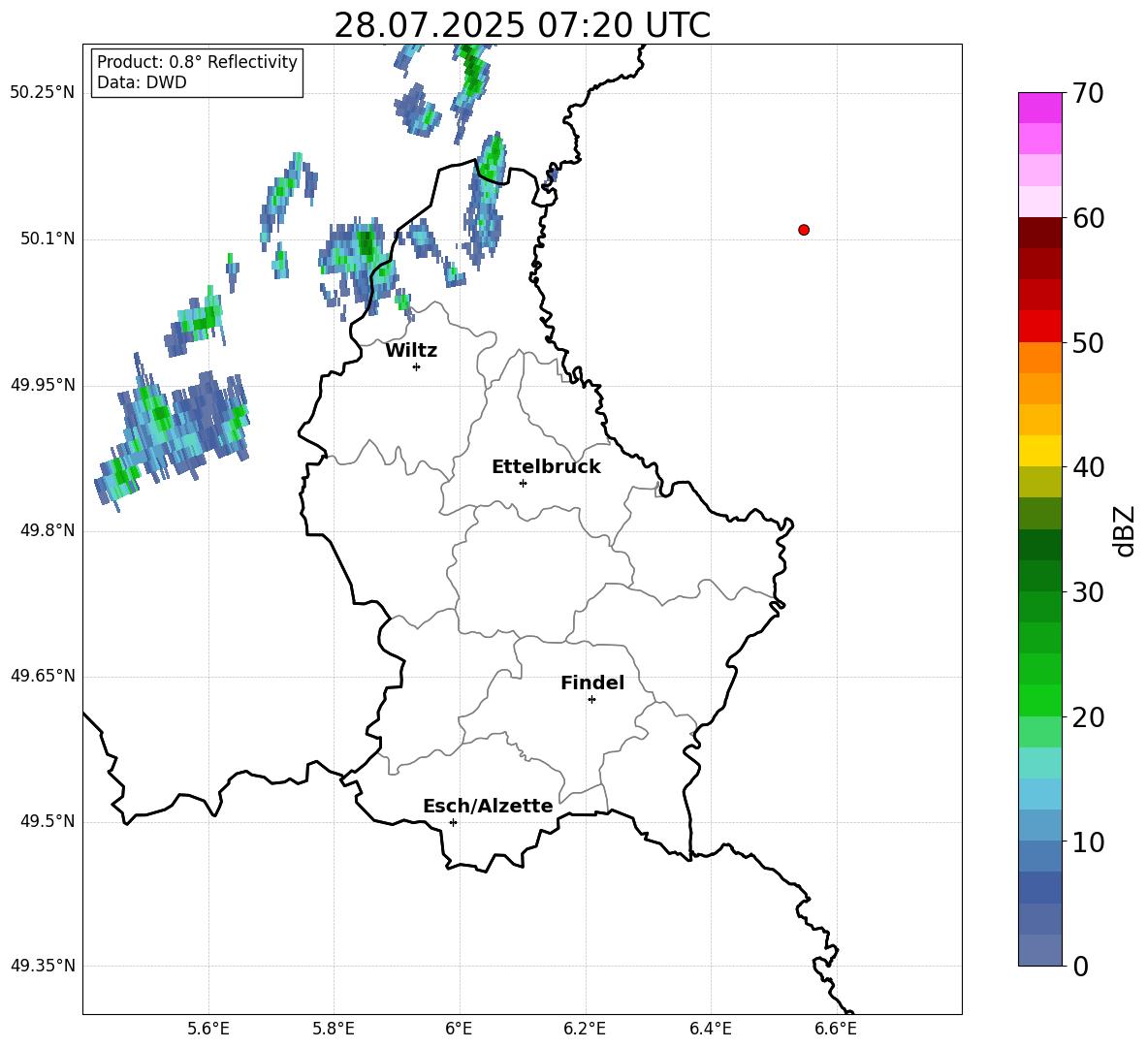Click the yellow colorbar segment near 40
Image resolution: width=1148 pixels, height=1048 pixels.
pyautogui.click(x=1040, y=452)
